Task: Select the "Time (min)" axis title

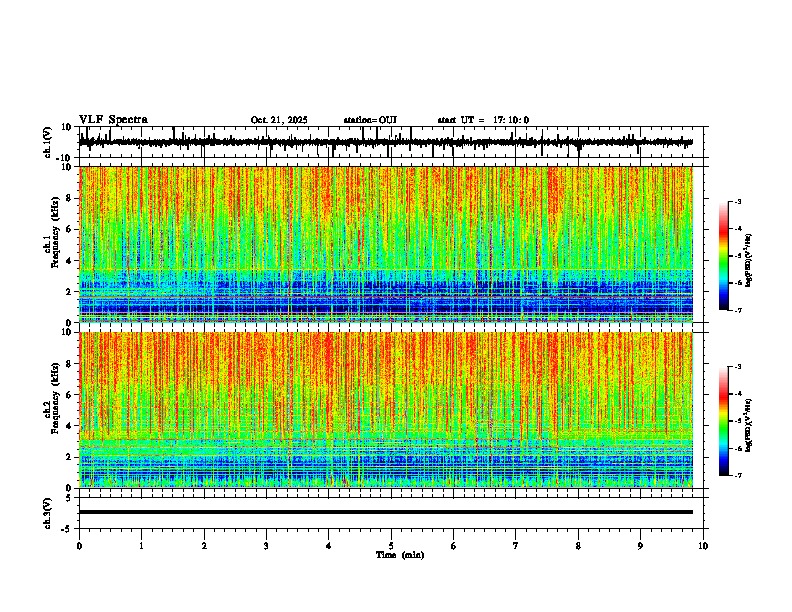Action: click(400, 555)
